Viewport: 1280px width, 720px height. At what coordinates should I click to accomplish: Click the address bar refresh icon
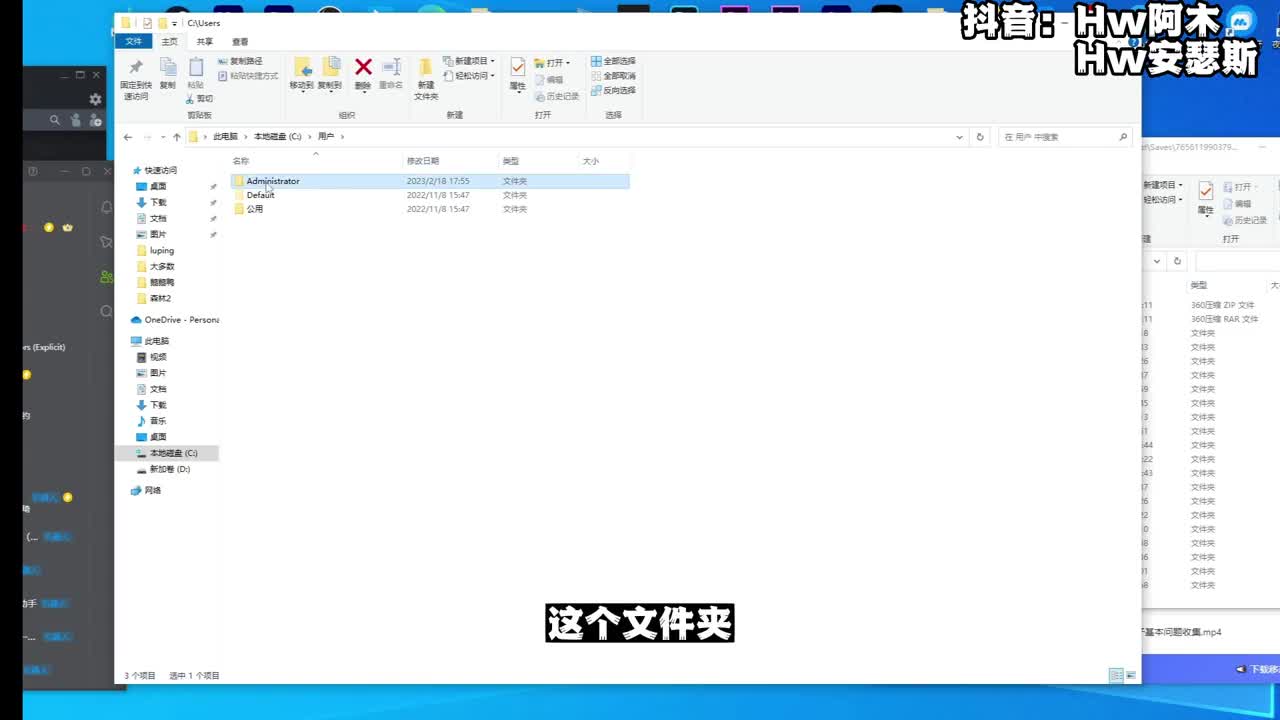pos(980,137)
